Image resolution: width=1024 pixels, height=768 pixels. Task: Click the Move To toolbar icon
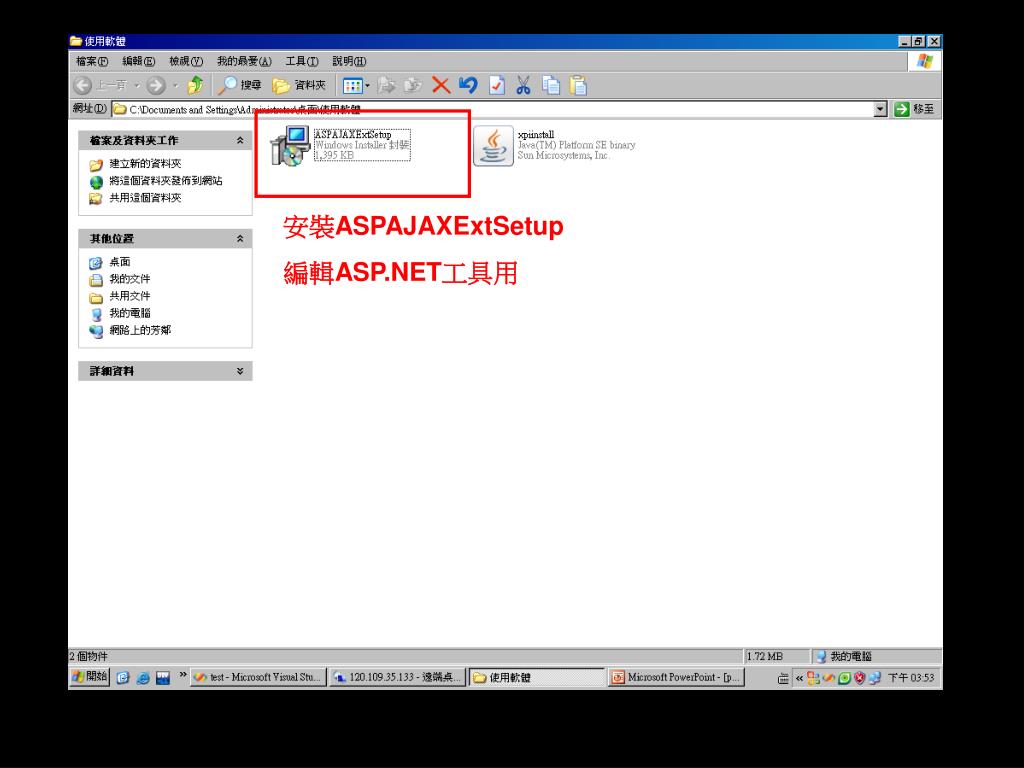pos(387,85)
